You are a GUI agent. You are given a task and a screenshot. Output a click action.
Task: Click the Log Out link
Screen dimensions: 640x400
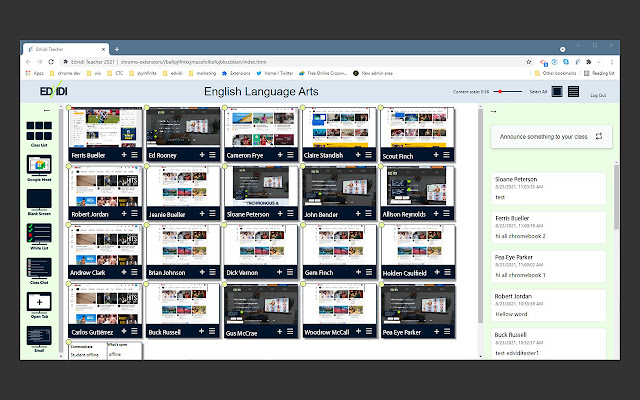[x=598, y=94]
